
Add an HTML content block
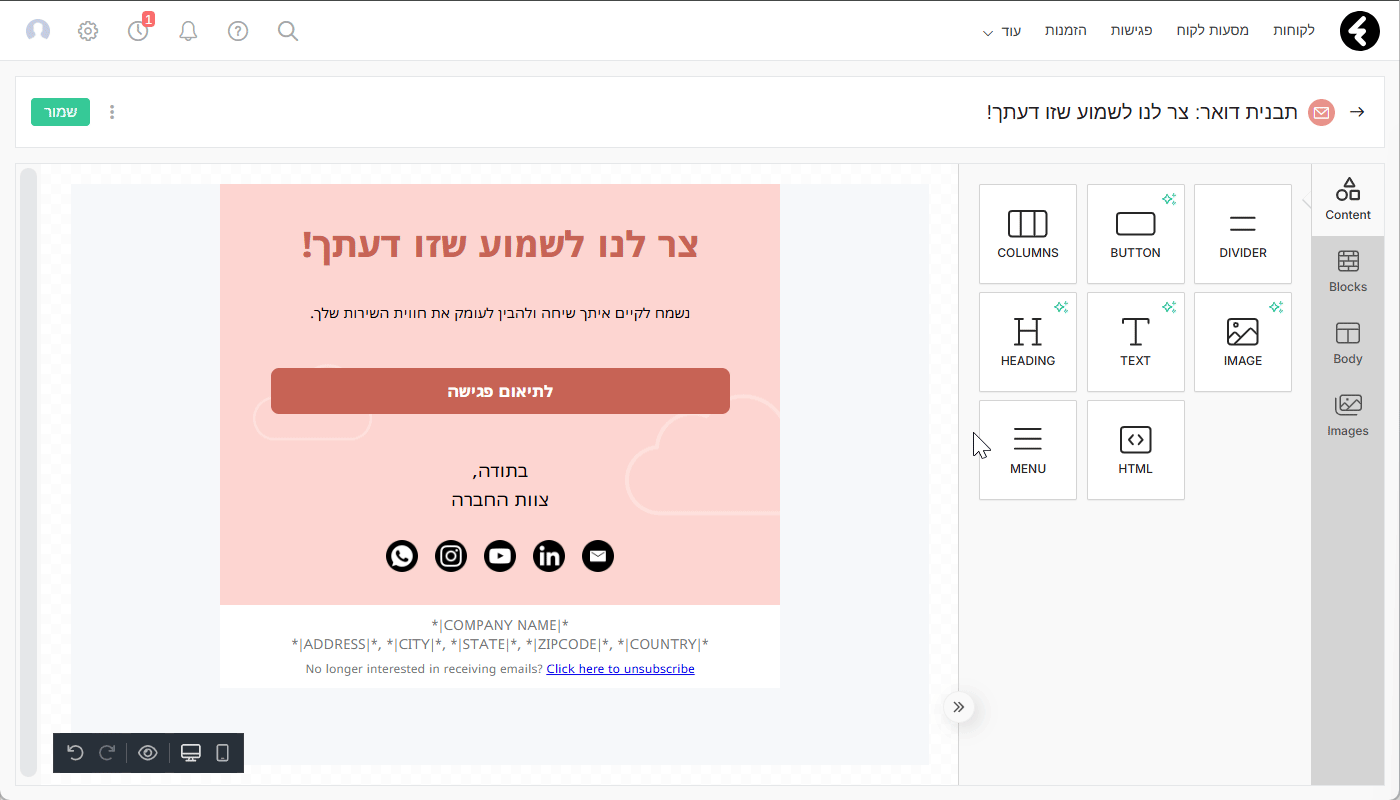pos(1136,450)
